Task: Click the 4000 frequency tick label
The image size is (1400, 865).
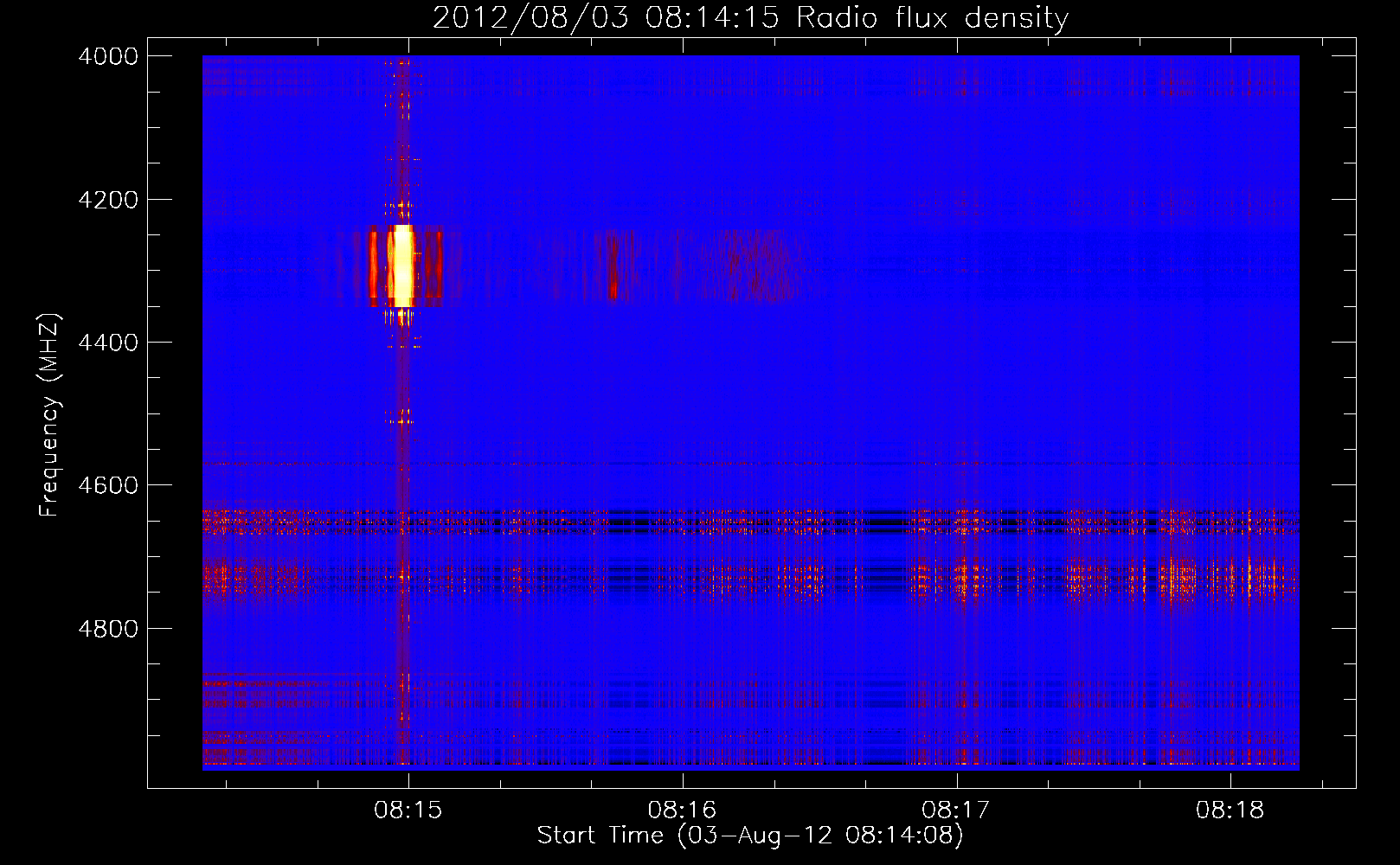Action: click(x=108, y=56)
